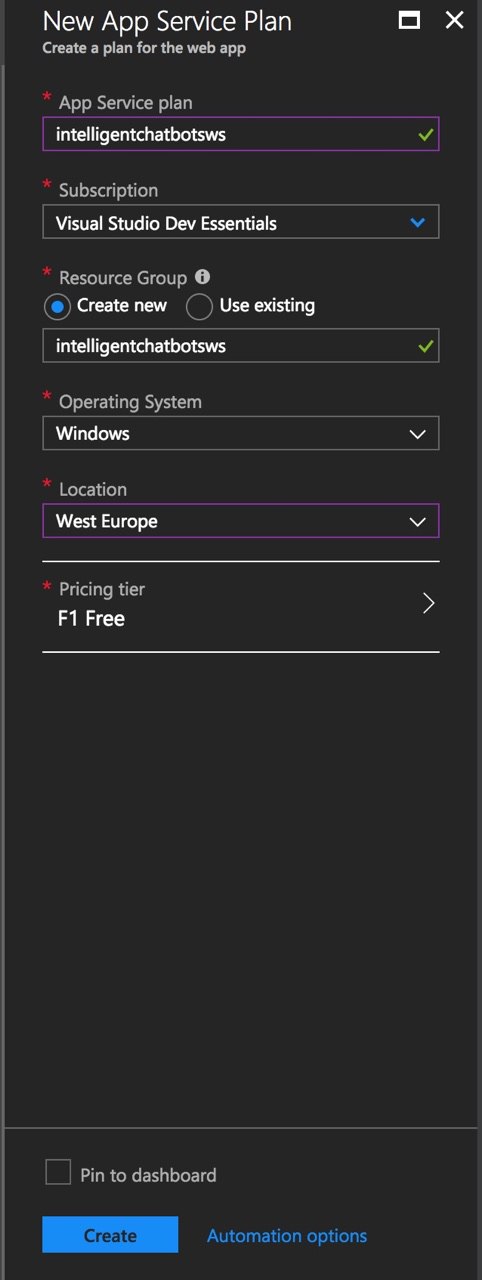The image size is (482, 1280).
Task: Select the Create new radio button
Action: point(57,306)
